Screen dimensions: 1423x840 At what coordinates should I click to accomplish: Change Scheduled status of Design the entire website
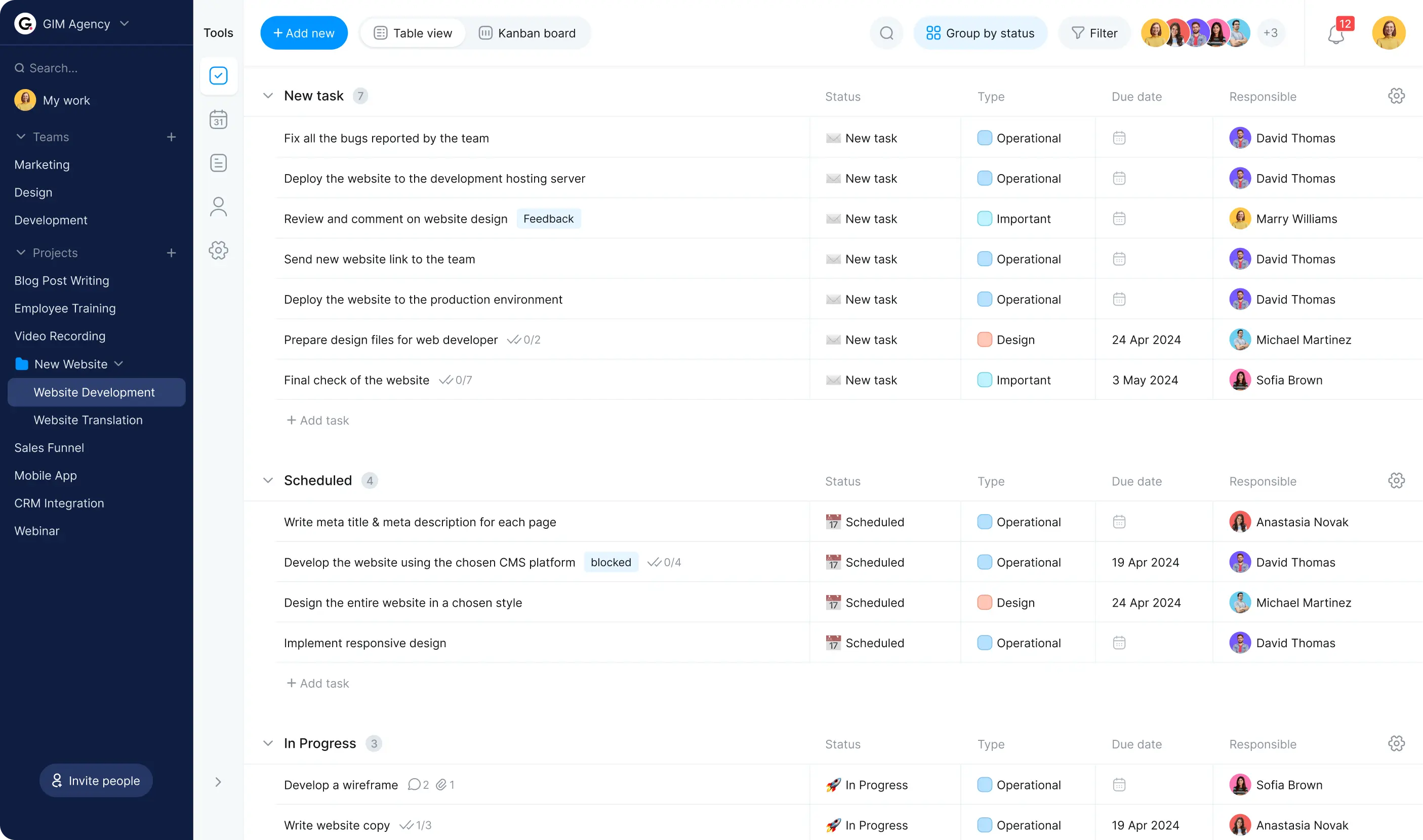click(x=865, y=602)
